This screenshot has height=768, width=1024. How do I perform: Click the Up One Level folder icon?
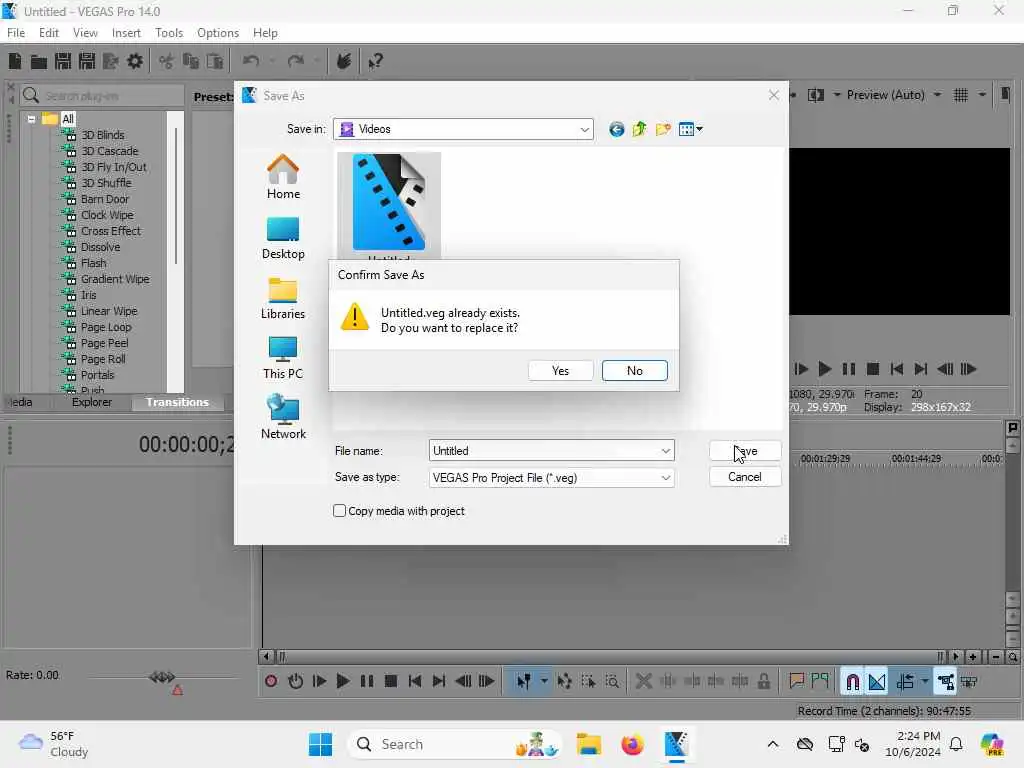639,129
